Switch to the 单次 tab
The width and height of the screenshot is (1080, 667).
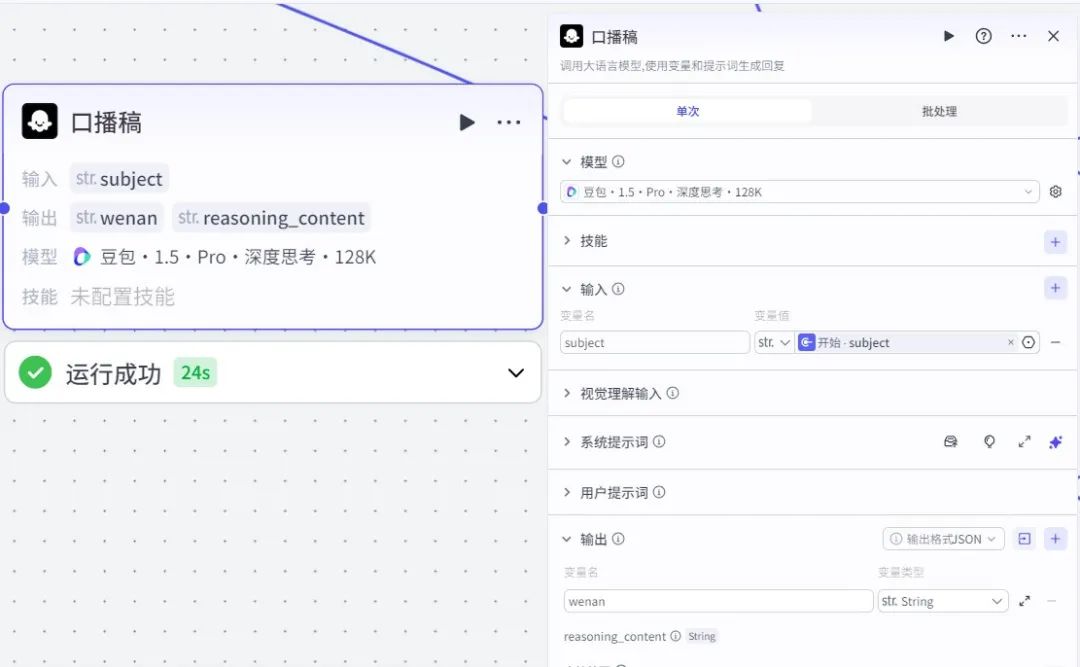tap(687, 111)
